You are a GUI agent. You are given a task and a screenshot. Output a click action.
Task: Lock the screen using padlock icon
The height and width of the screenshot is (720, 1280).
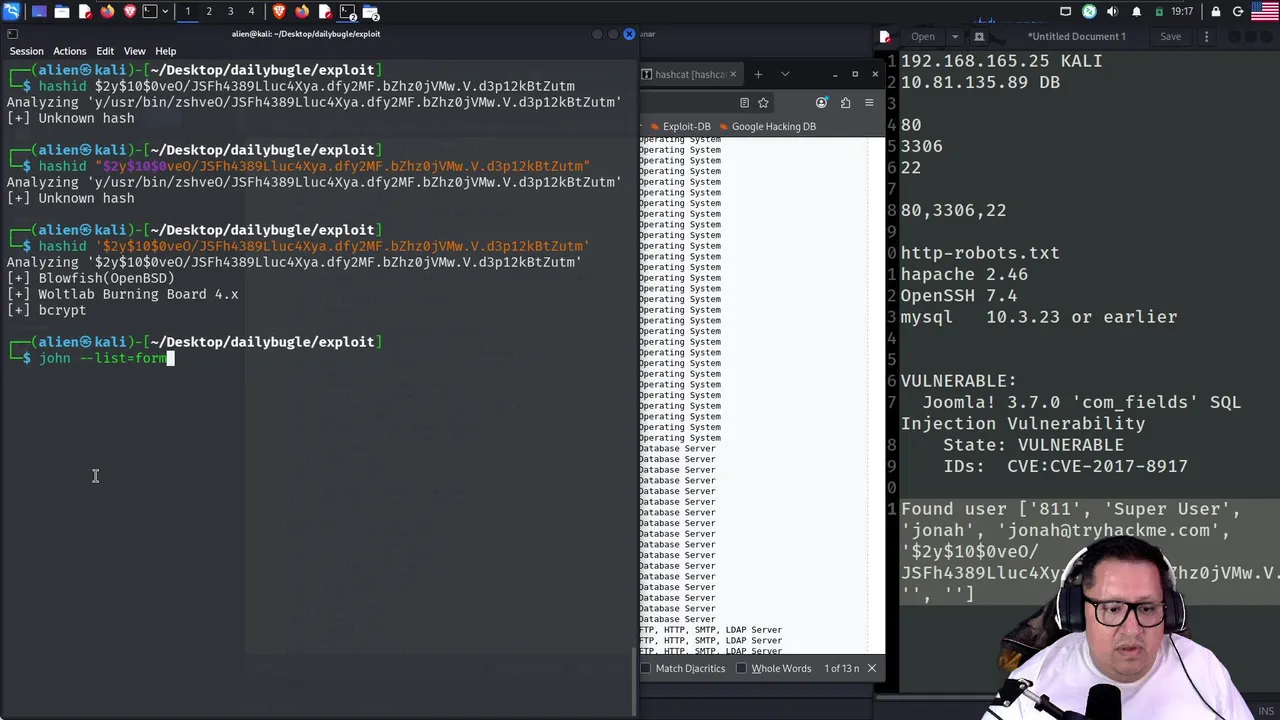pos(1215,11)
